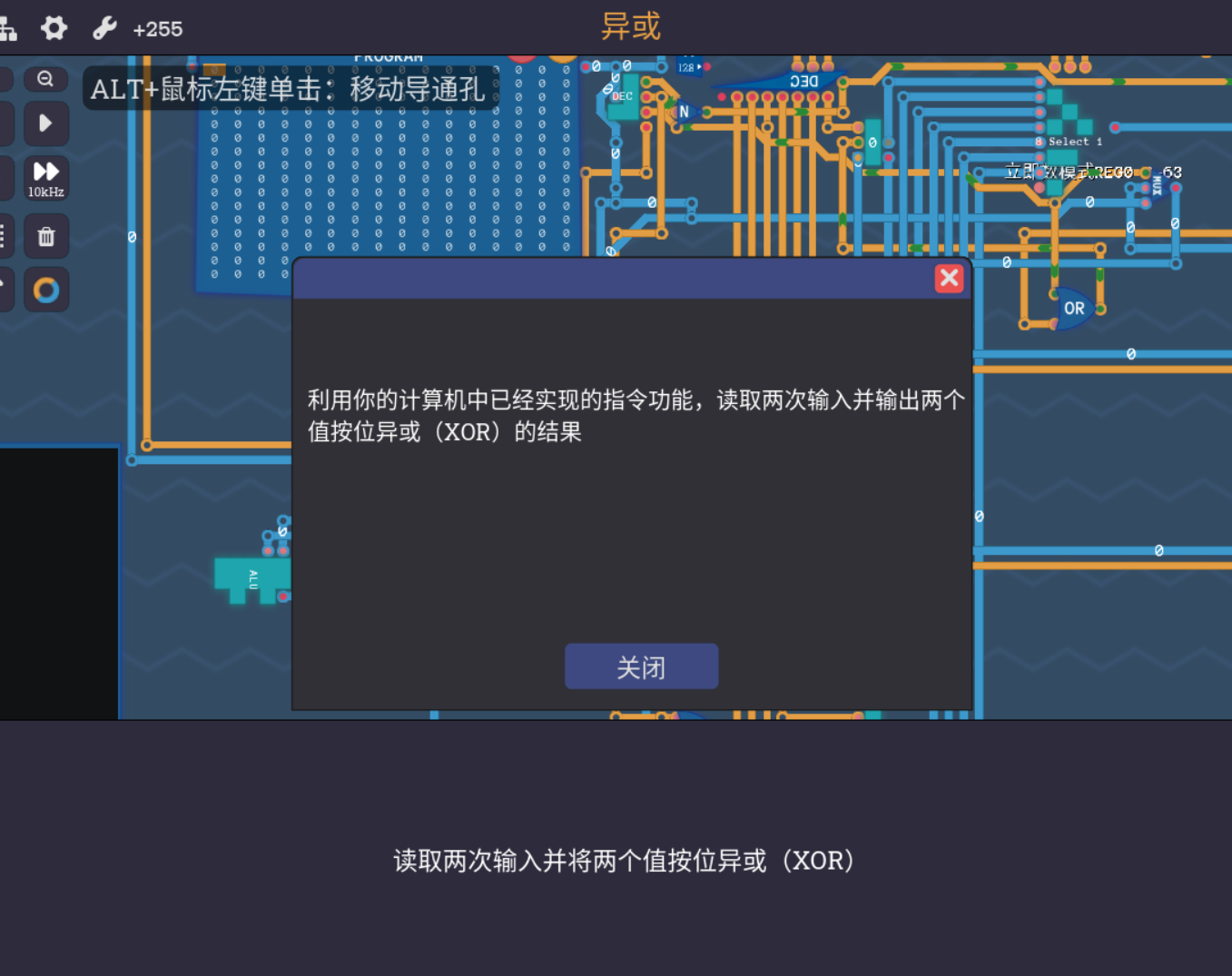Click the 异或 level title
This screenshot has width=1232, height=976.
pos(630,26)
